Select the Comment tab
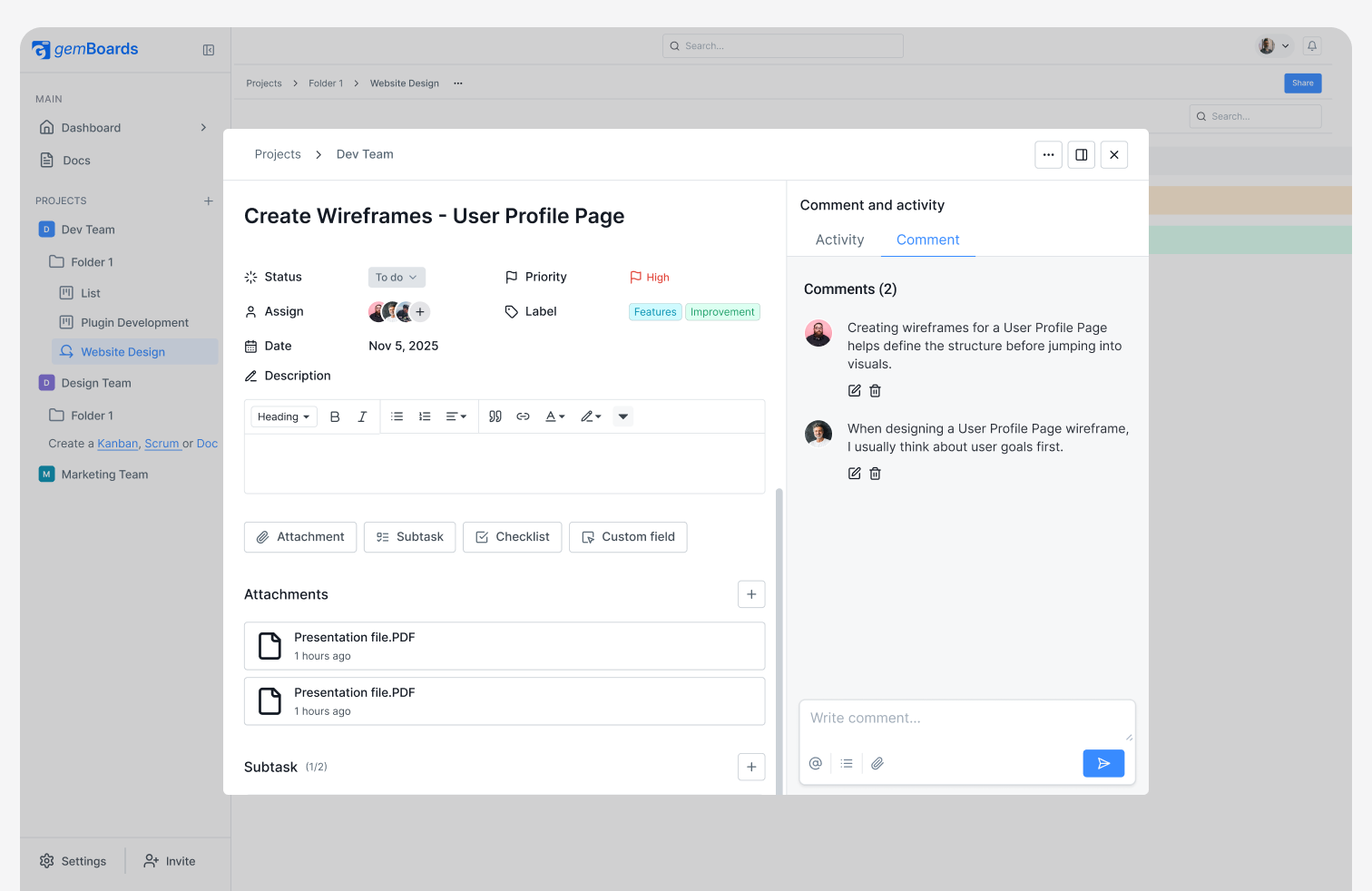 click(x=927, y=240)
